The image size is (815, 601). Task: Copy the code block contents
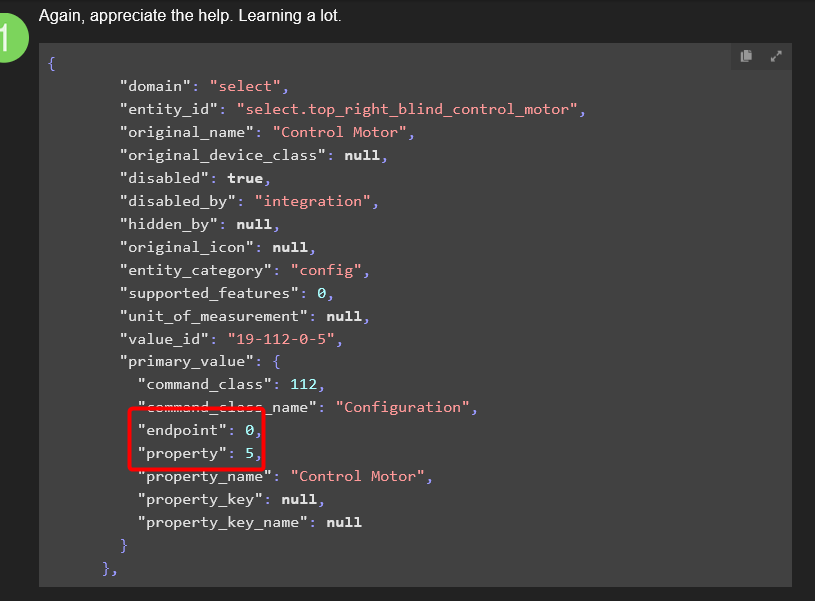746,56
